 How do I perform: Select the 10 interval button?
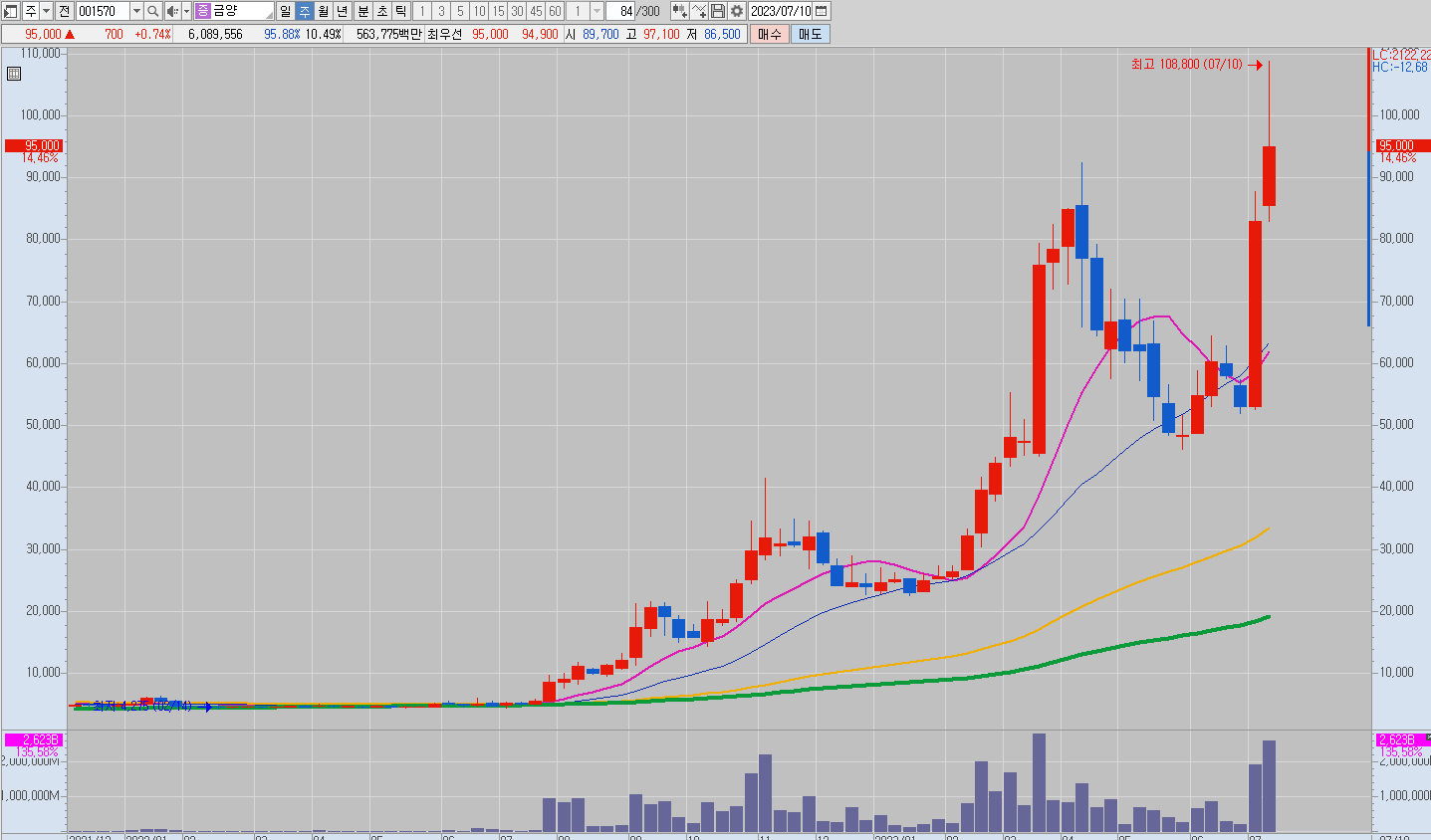[479, 11]
